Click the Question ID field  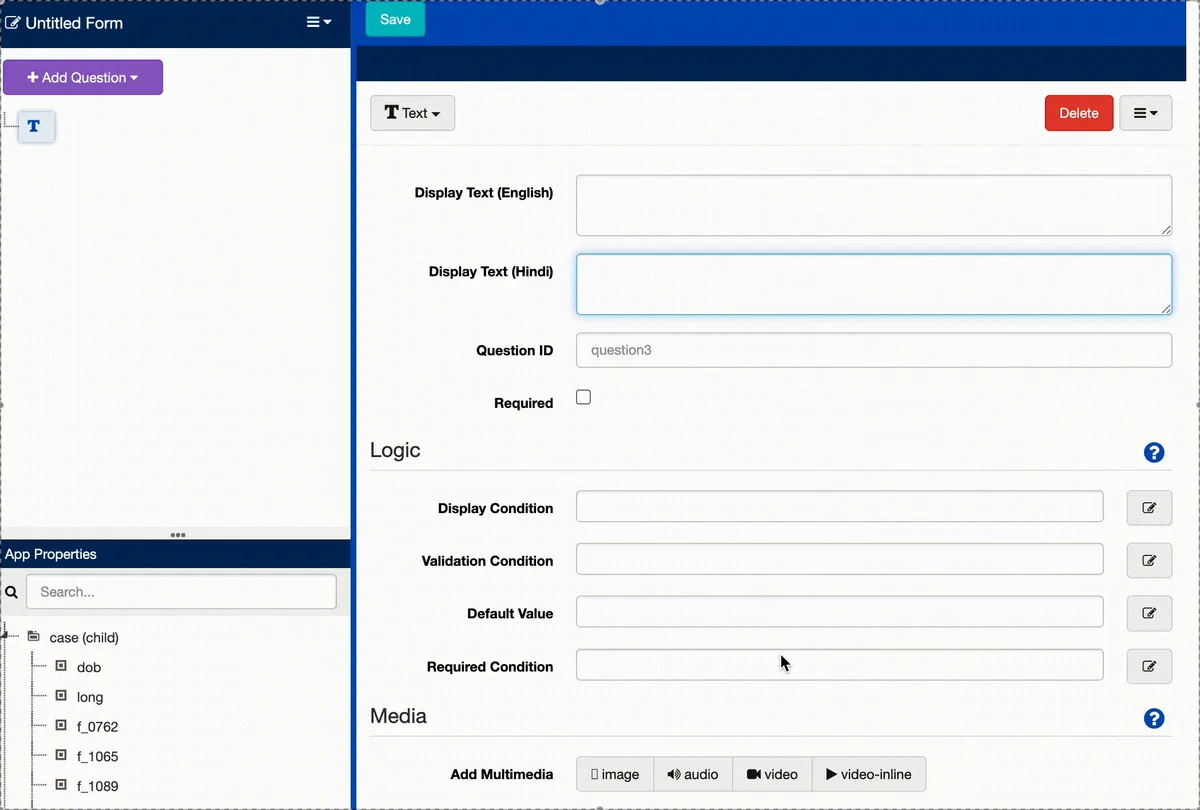(874, 350)
